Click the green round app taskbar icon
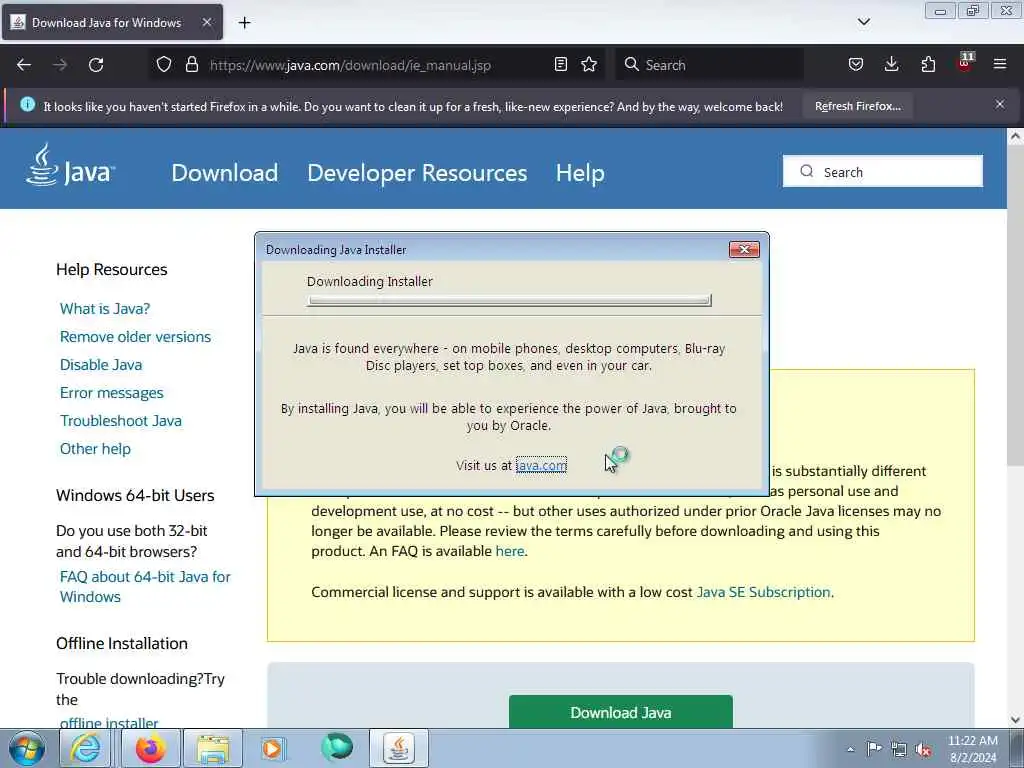Image resolution: width=1024 pixels, height=768 pixels. (337, 747)
